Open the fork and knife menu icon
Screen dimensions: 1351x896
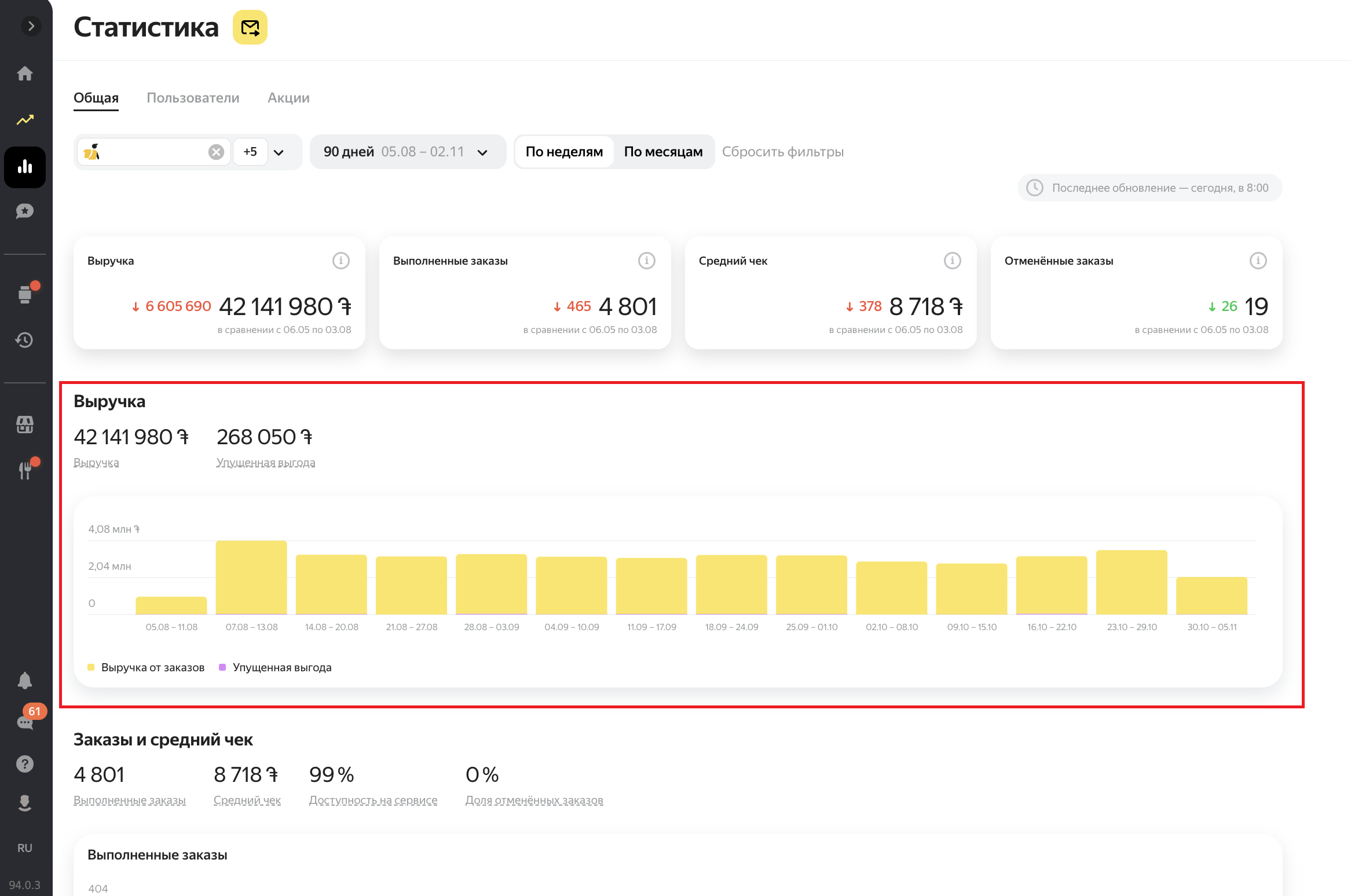coord(25,470)
